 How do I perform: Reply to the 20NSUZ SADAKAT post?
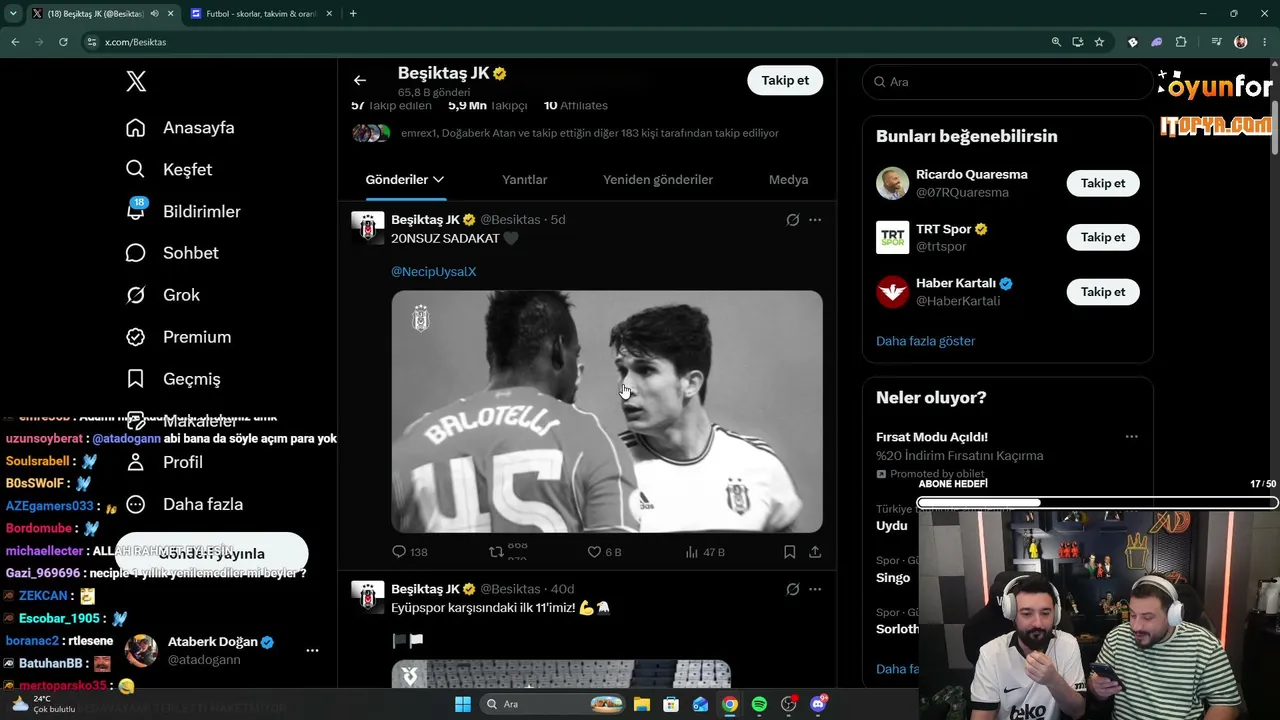click(410, 552)
